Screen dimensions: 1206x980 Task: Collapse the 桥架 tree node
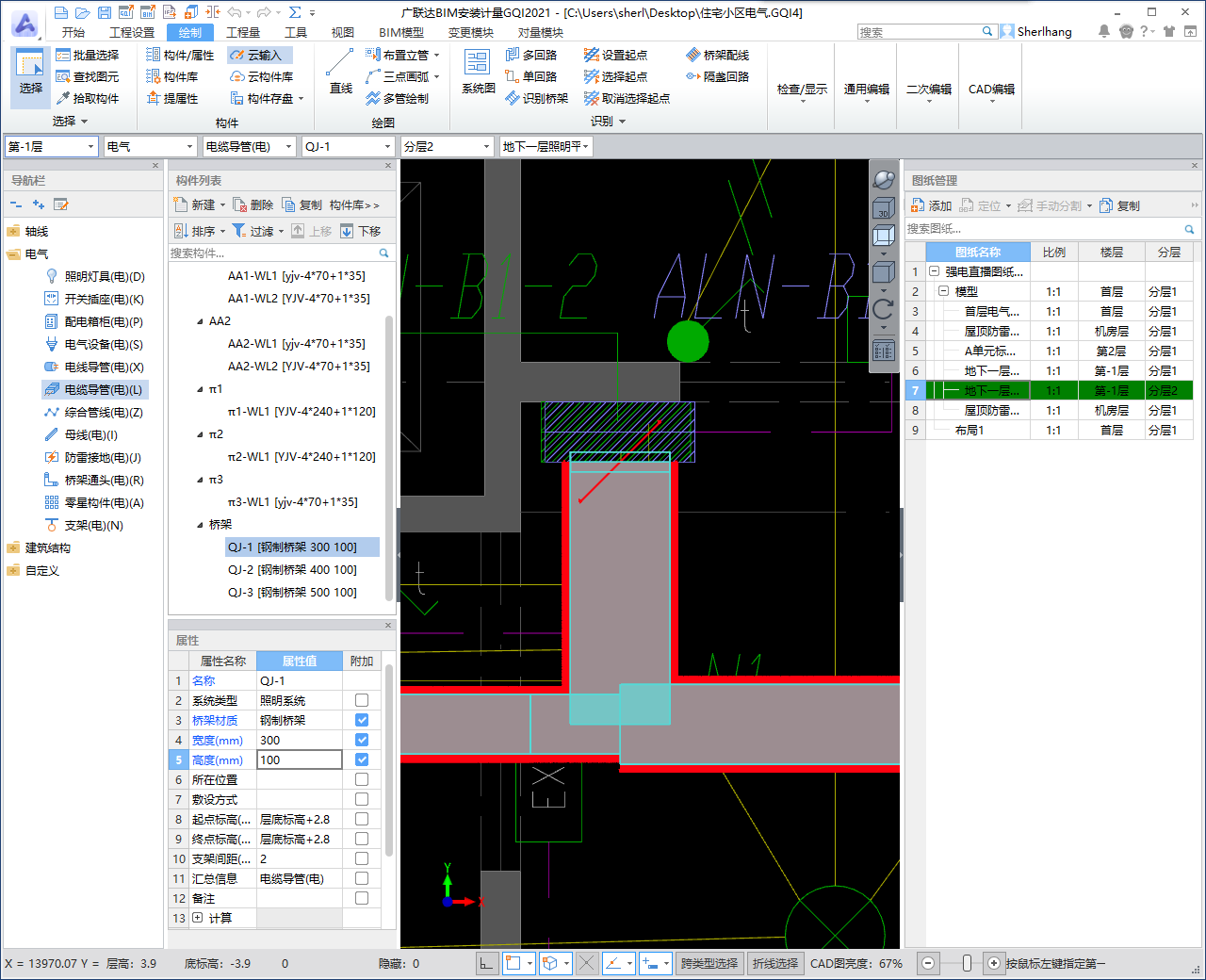[x=200, y=525]
